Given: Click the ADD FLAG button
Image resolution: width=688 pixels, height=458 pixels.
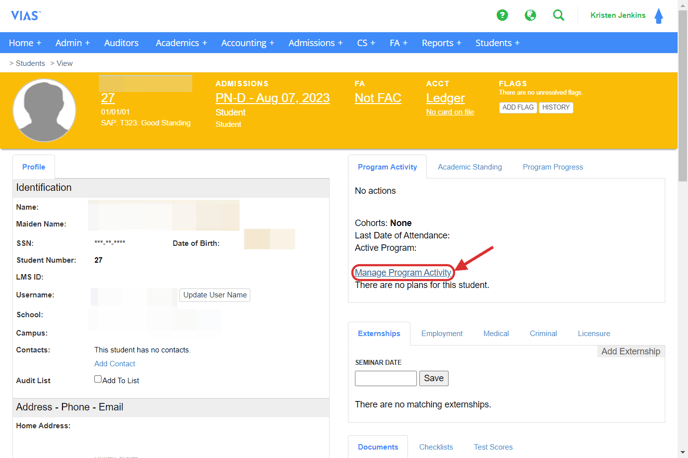Looking at the screenshot, I should (517, 107).
